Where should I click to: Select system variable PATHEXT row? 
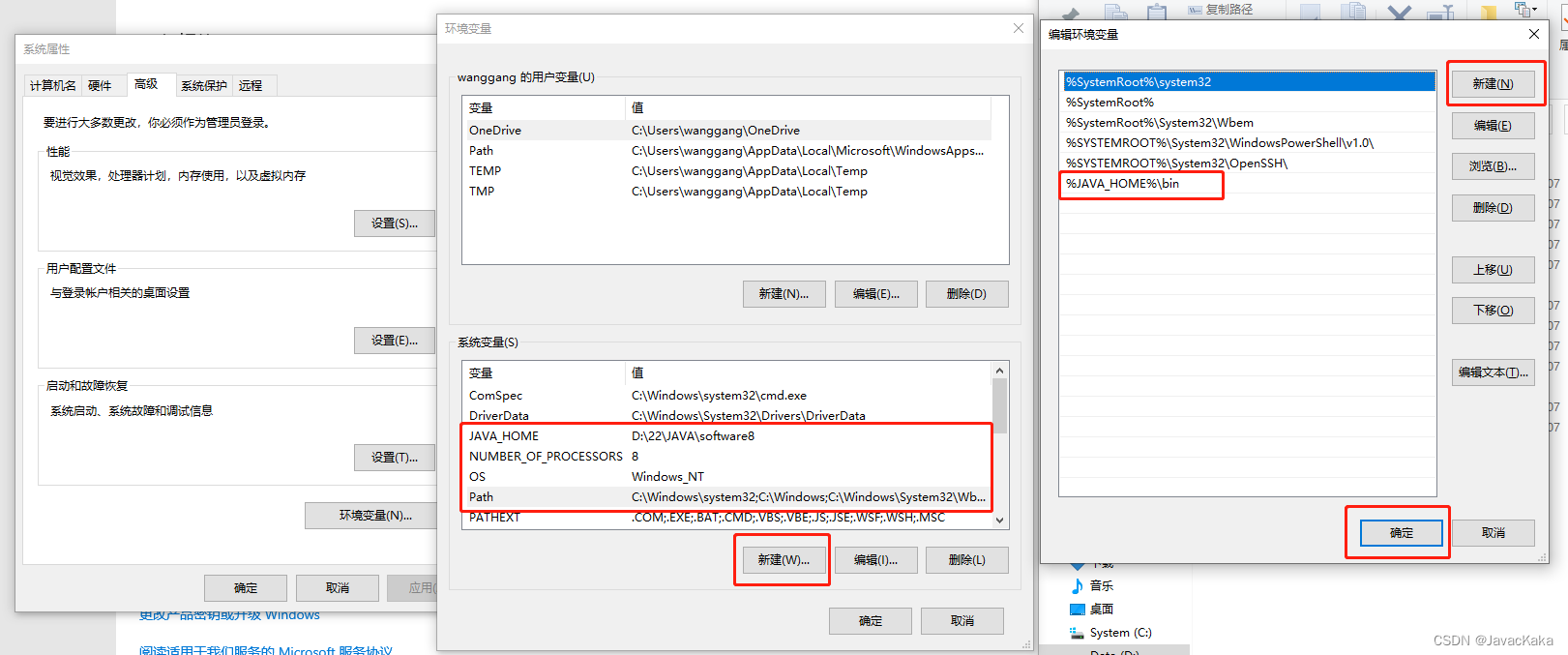click(727, 518)
